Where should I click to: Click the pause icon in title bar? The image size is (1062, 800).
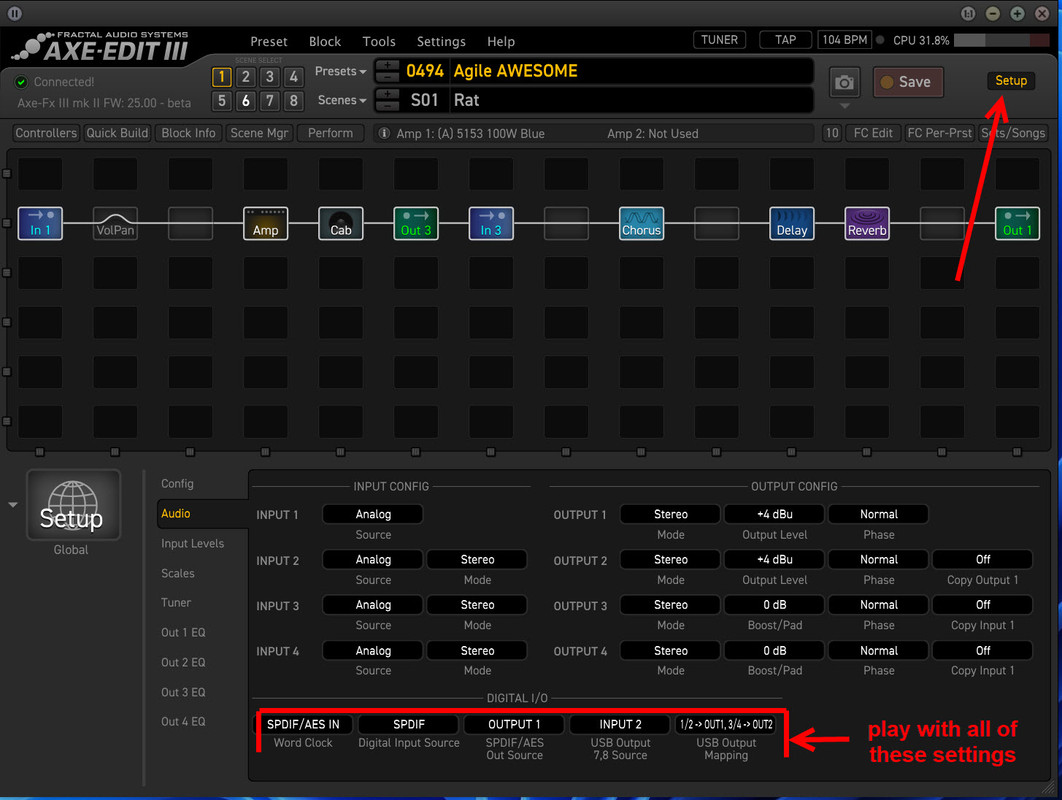tap(14, 13)
